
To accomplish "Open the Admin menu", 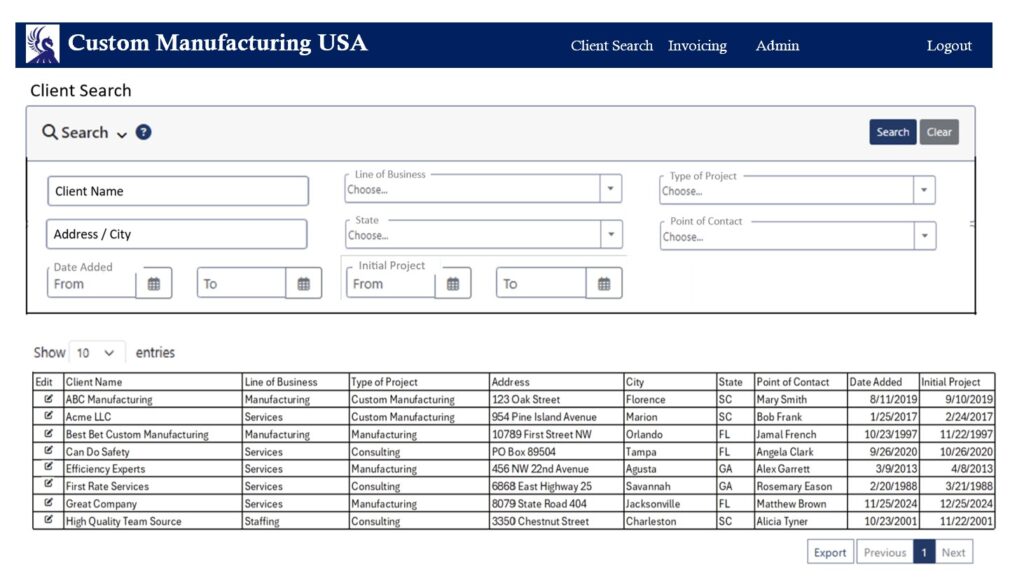I will click(777, 46).
